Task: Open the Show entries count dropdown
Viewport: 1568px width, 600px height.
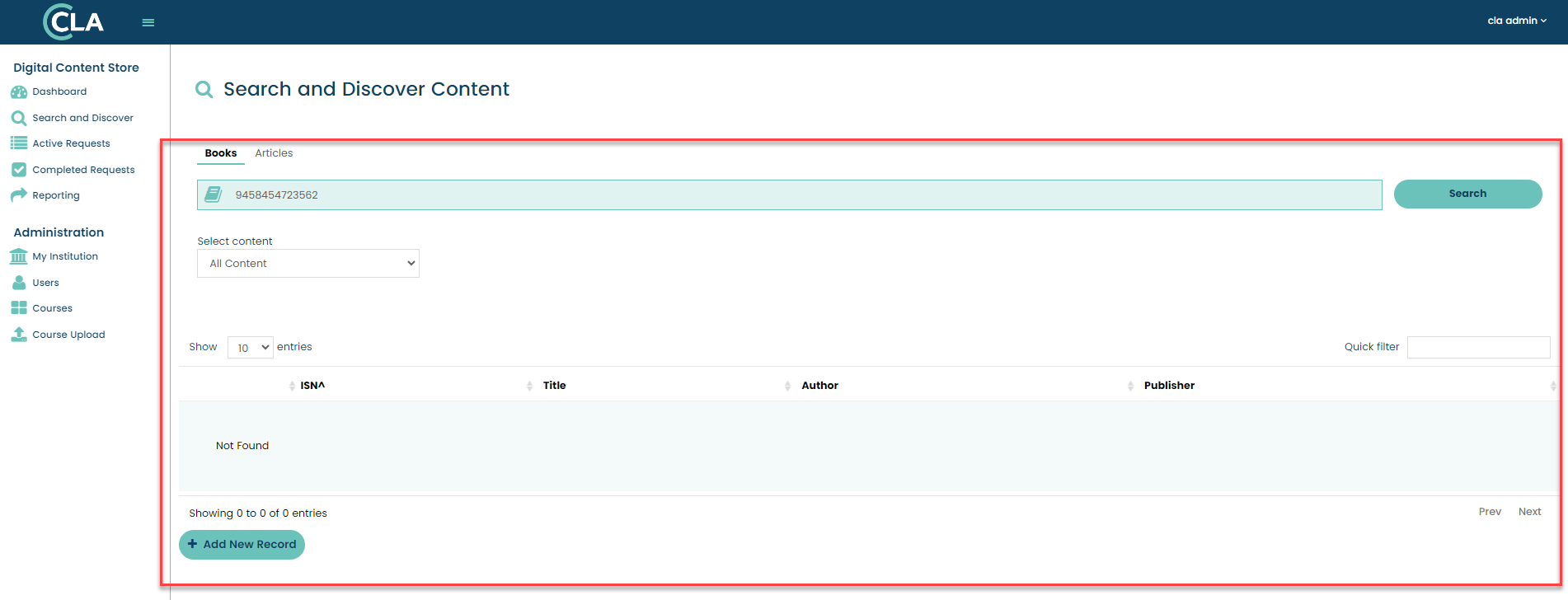Action: point(250,348)
